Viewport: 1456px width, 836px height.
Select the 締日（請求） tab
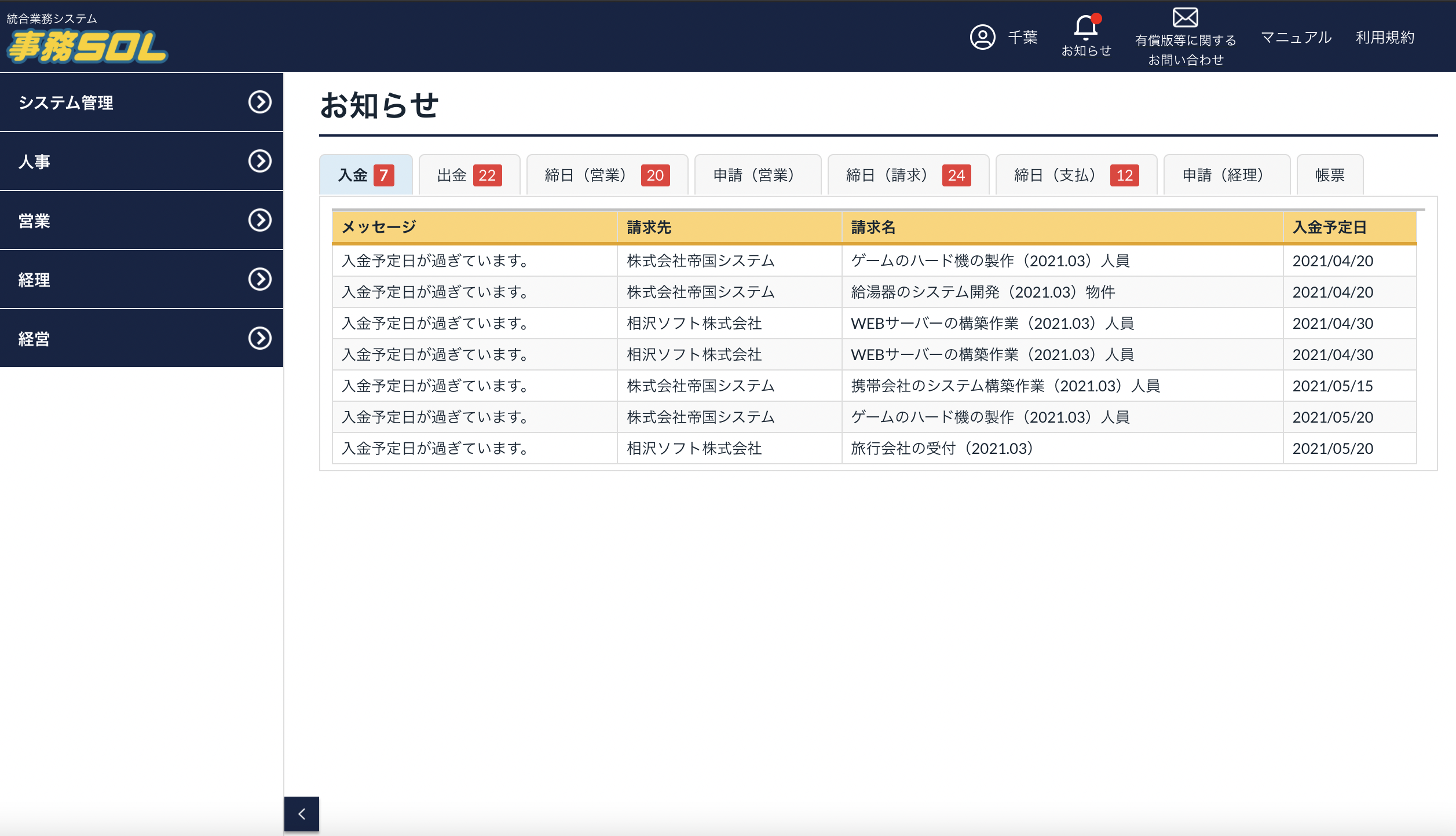point(908,175)
